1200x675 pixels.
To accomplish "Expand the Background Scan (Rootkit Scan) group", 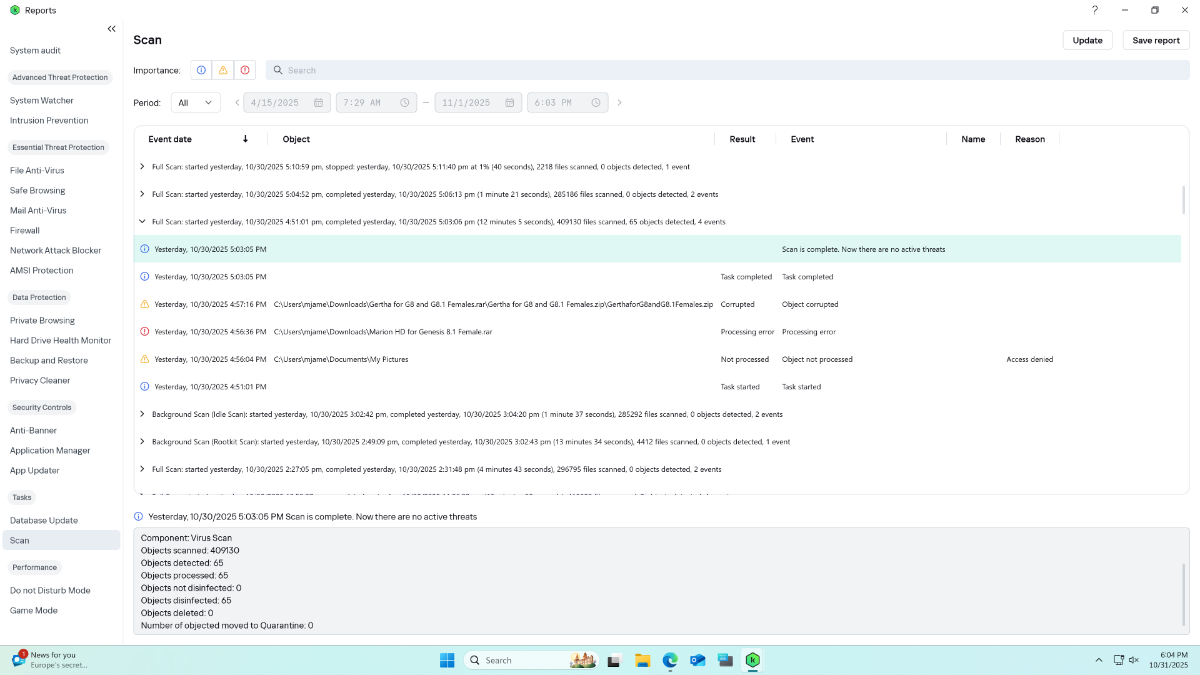I will click(x=142, y=441).
